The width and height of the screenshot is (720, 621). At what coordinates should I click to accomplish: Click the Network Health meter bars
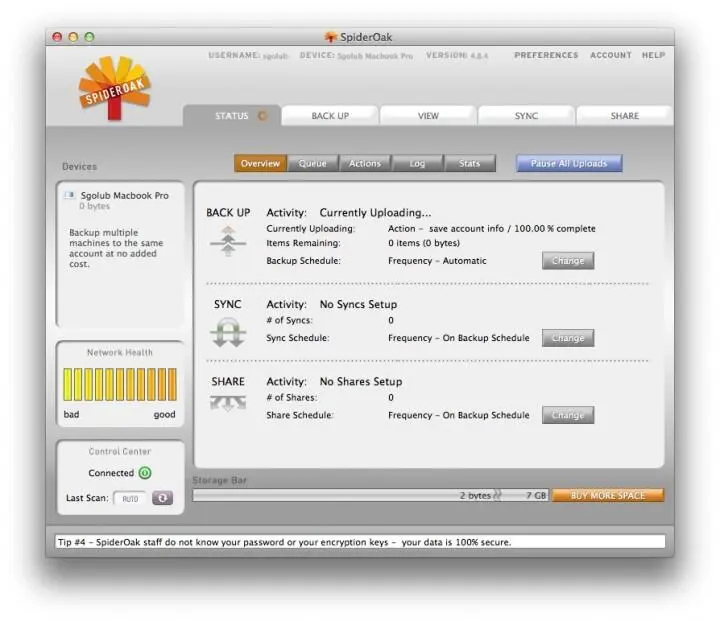pyautogui.click(x=120, y=384)
